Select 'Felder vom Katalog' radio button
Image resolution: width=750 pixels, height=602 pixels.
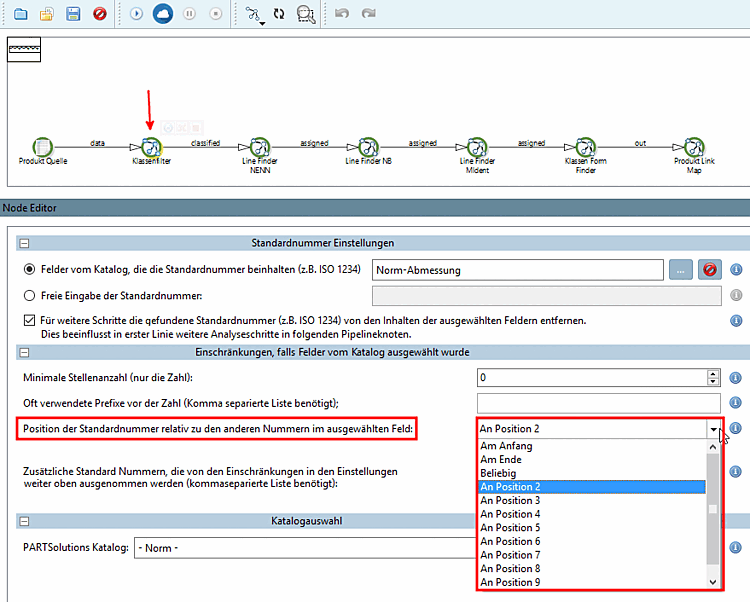[x=30, y=269]
